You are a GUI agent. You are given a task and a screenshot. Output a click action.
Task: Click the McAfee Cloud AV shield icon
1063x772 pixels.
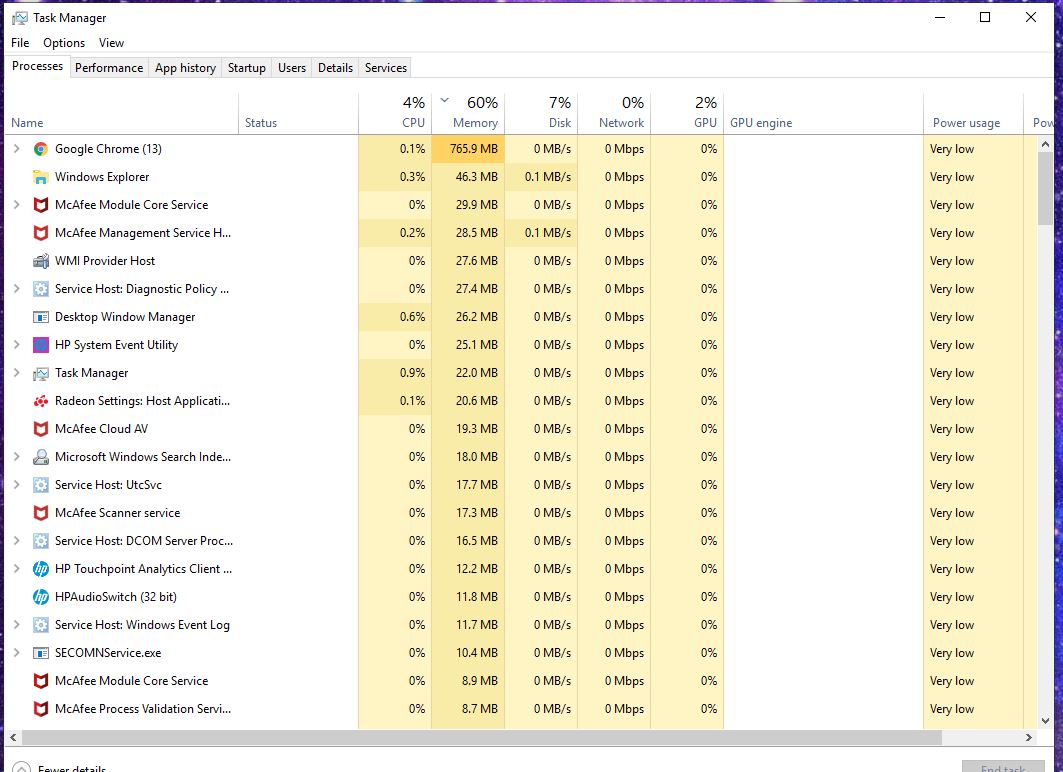click(x=41, y=429)
